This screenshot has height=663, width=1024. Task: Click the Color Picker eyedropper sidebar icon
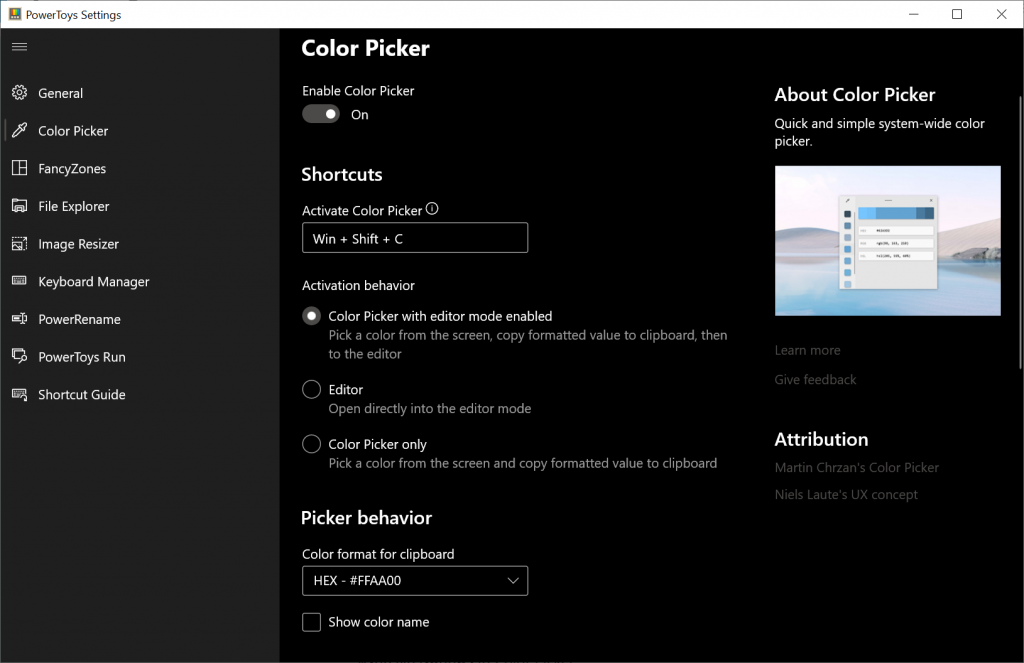[x=19, y=131]
